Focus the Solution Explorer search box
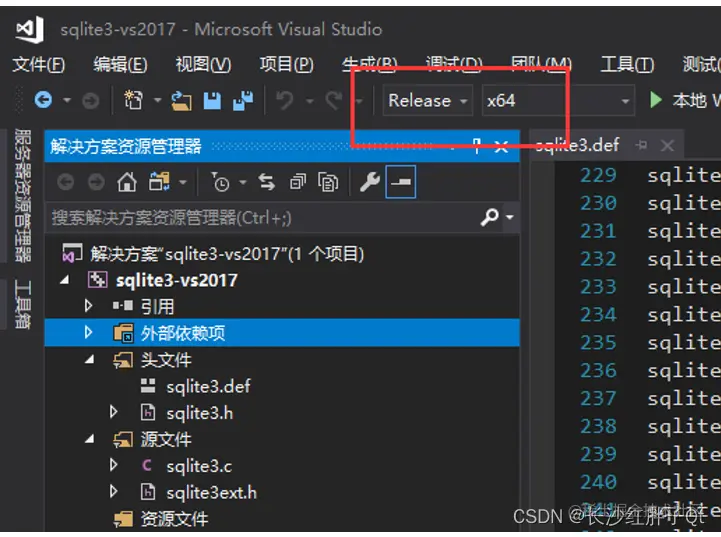 click(x=262, y=217)
